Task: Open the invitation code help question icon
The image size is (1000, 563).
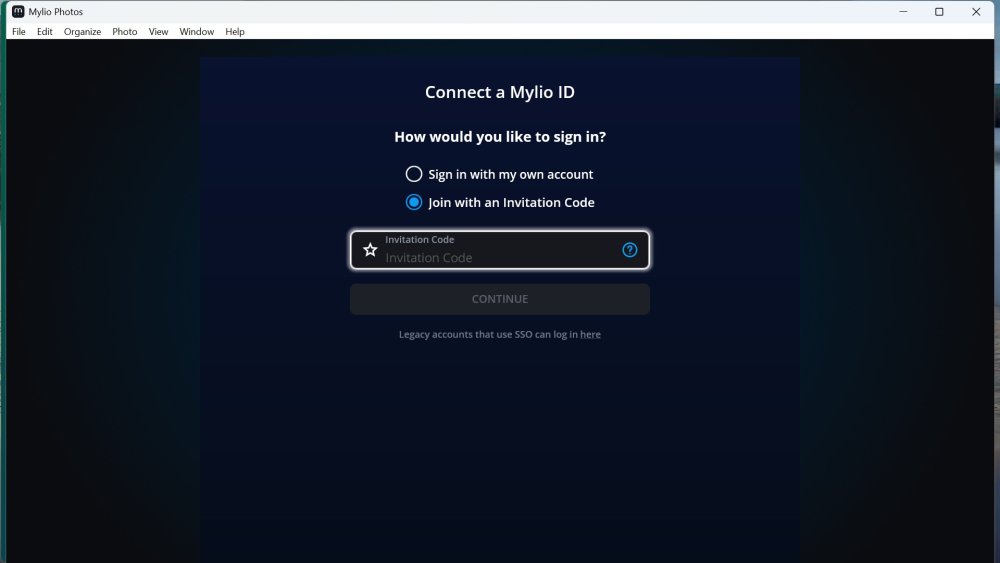Action: pos(629,250)
